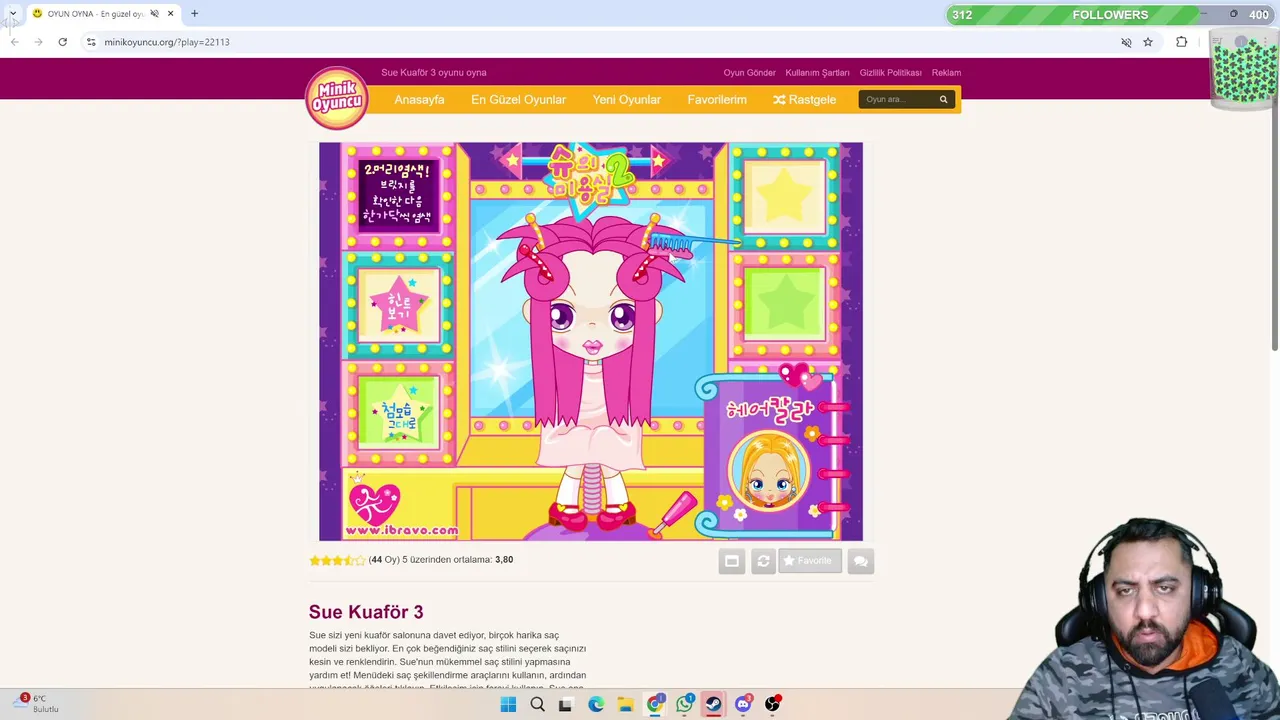
Task: Open the taskbar Search icon
Action: [537, 704]
